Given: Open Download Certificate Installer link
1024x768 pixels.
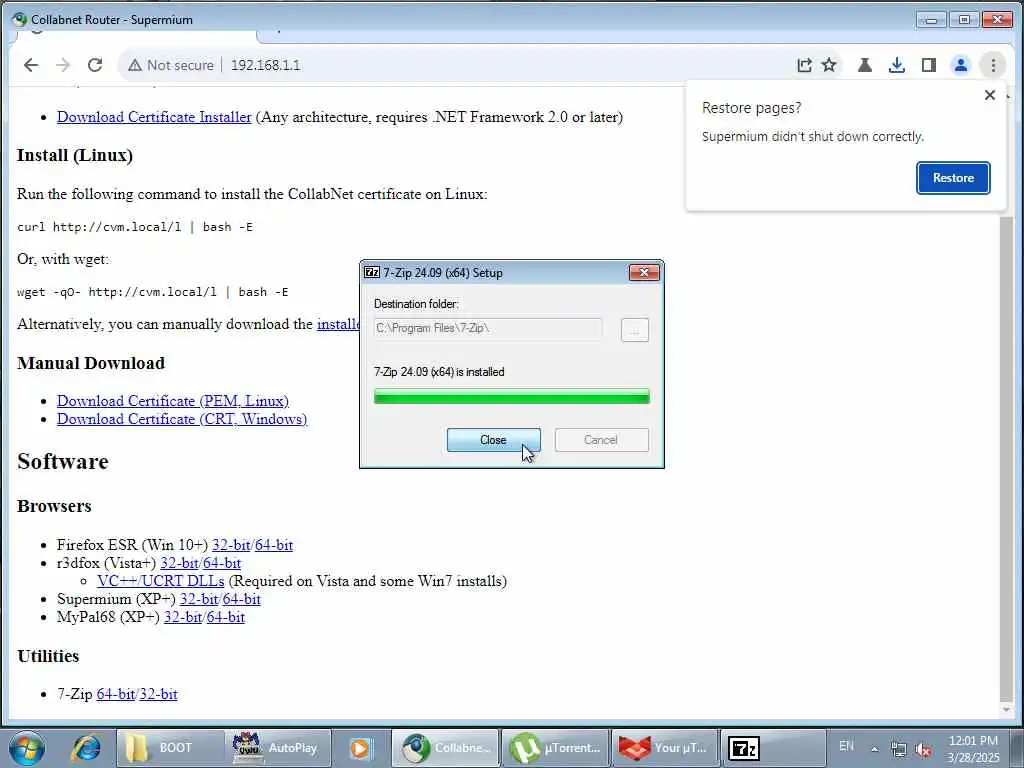Looking at the screenshot, I should pos(154,117).
